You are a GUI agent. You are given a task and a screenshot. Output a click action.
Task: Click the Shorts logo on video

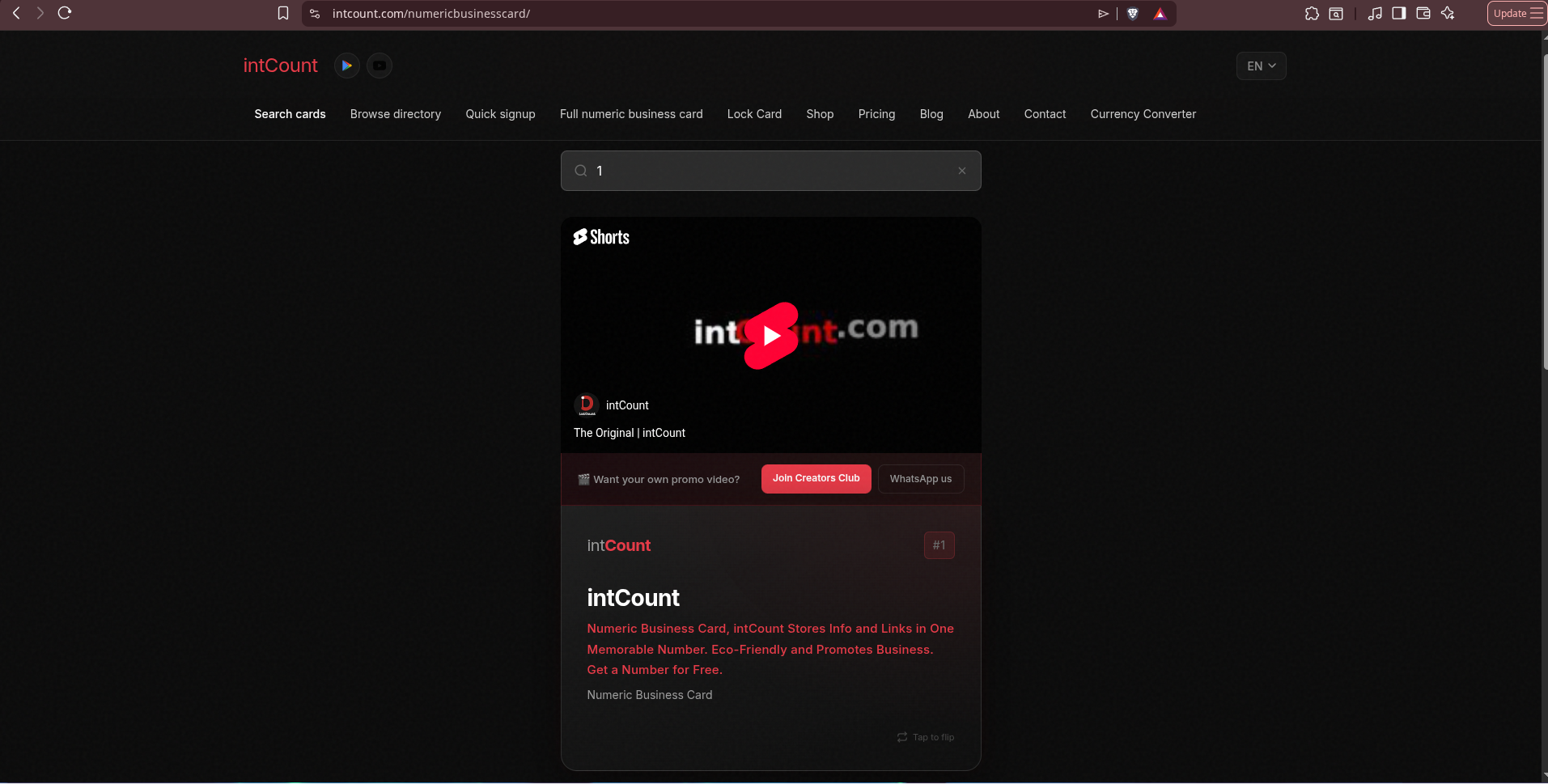(601, 237)
